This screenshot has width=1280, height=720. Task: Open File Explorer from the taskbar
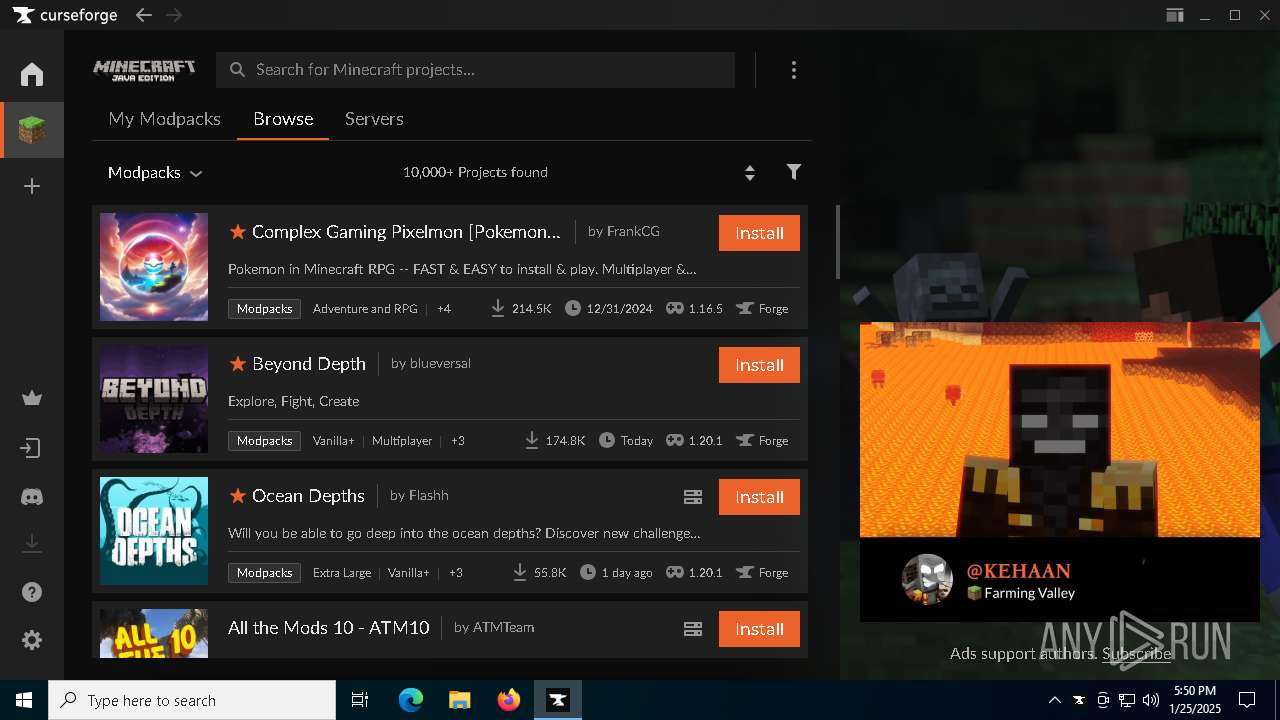point(459,700)
